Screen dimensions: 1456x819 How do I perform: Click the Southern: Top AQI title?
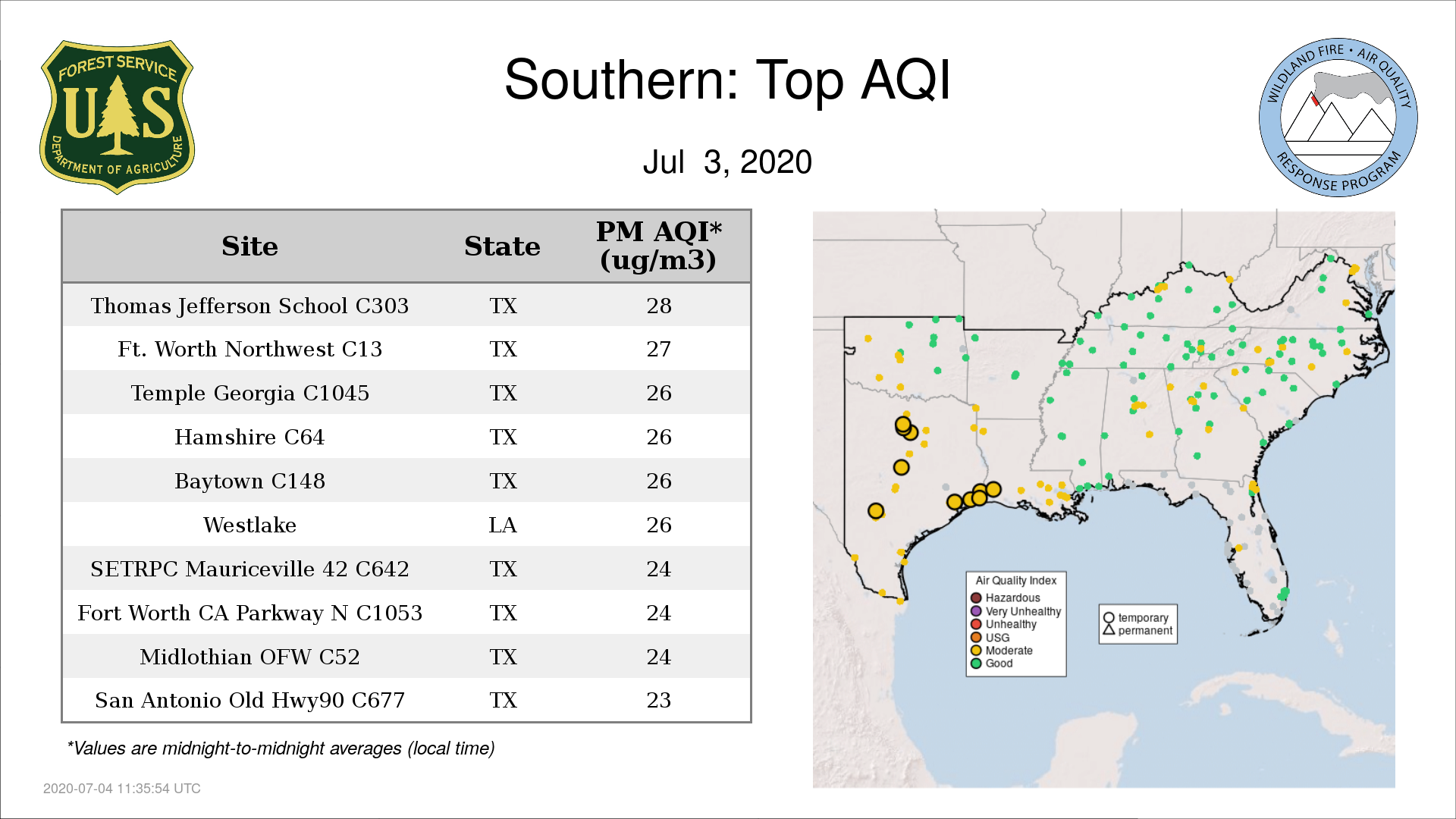tap(727, 80)
